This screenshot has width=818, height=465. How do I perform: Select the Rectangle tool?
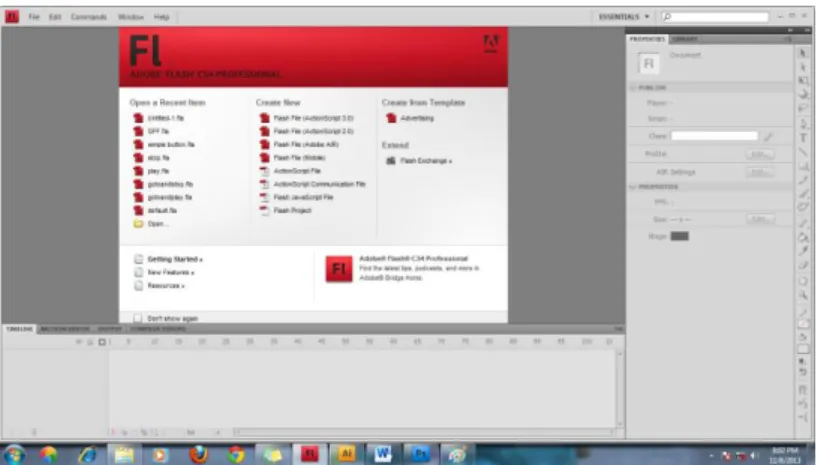pos(803,166)
